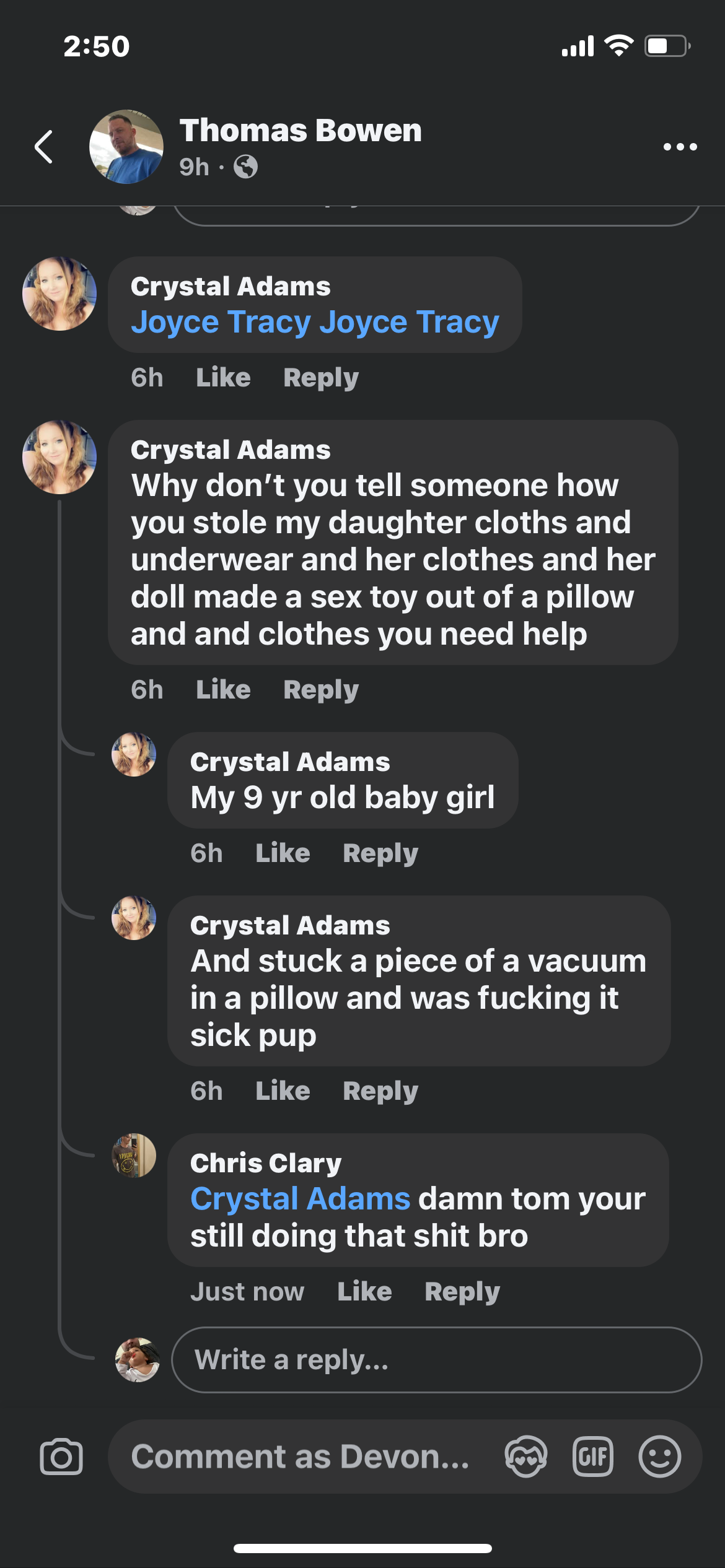Tap the Joyce Tracy mention link

coord(315,322)
